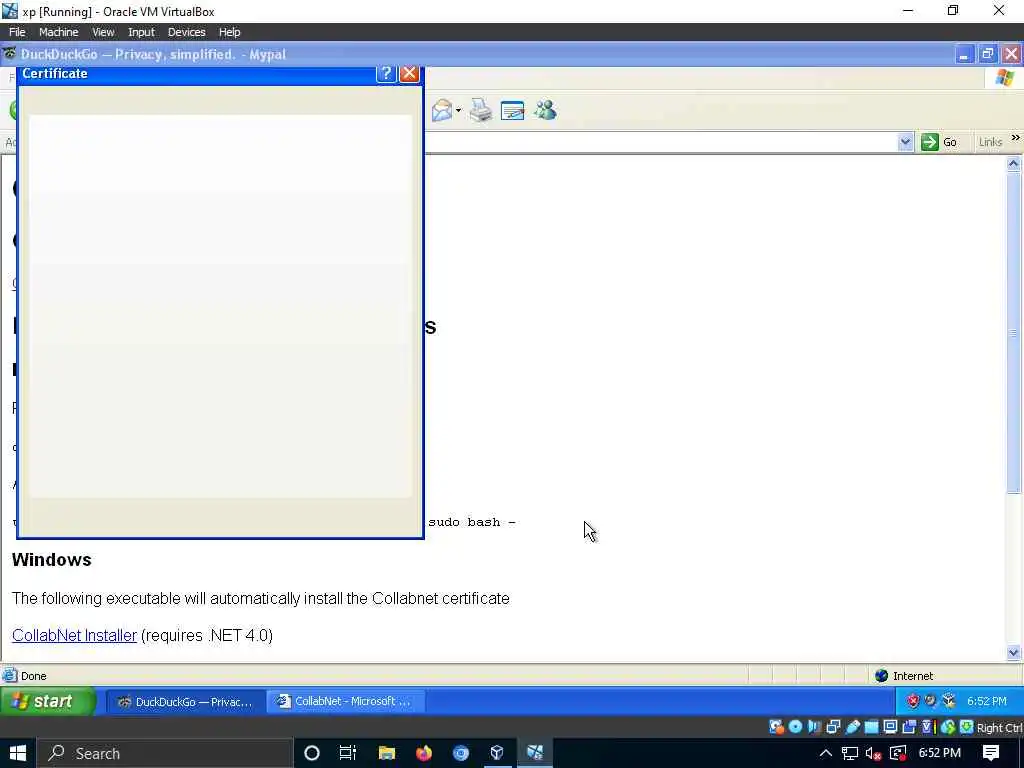Click the Right Ctrl host key label
This screenshot has height=768, width=1024.
pos(1000,728)
